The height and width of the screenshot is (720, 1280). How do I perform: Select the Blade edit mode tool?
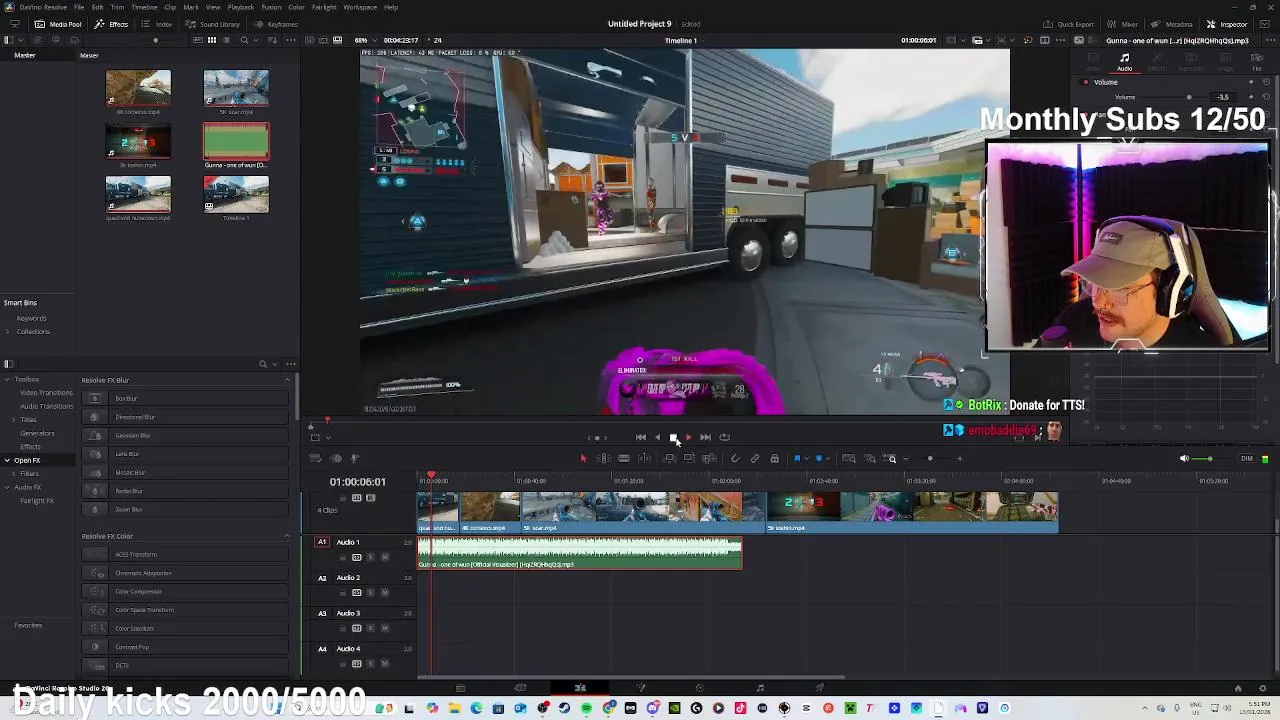pos(624,459)
